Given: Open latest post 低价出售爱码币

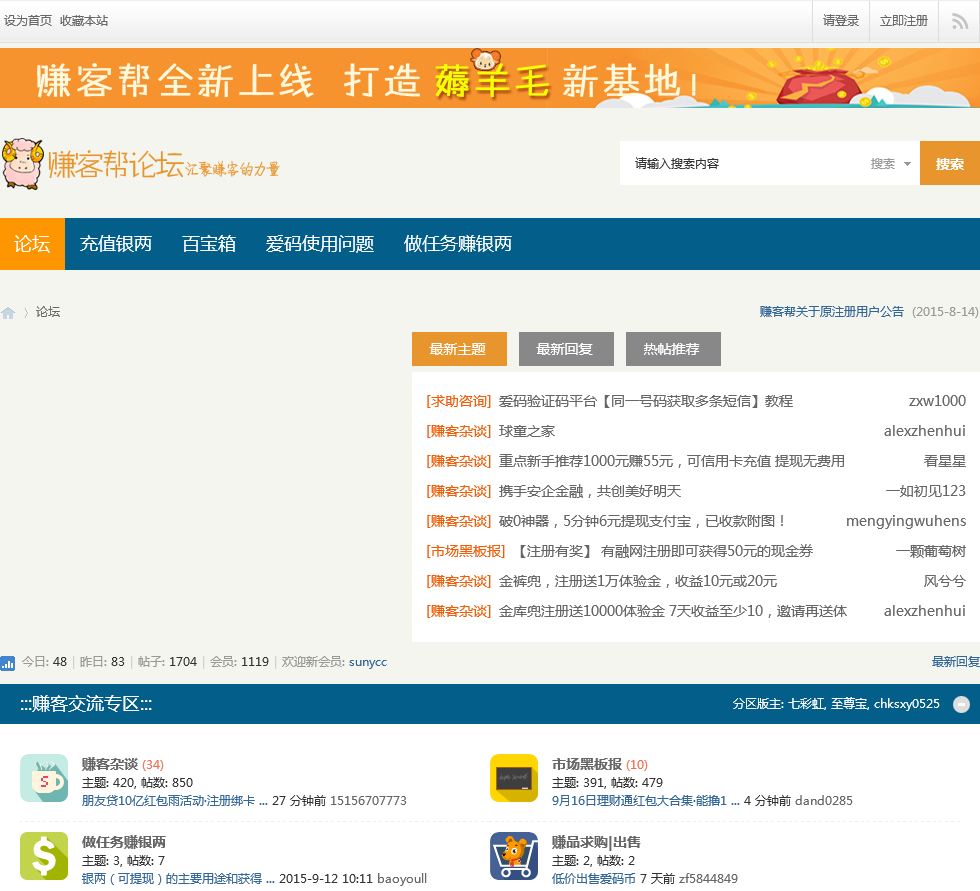Looking at the screenshot, I should (x=593, y=879).
